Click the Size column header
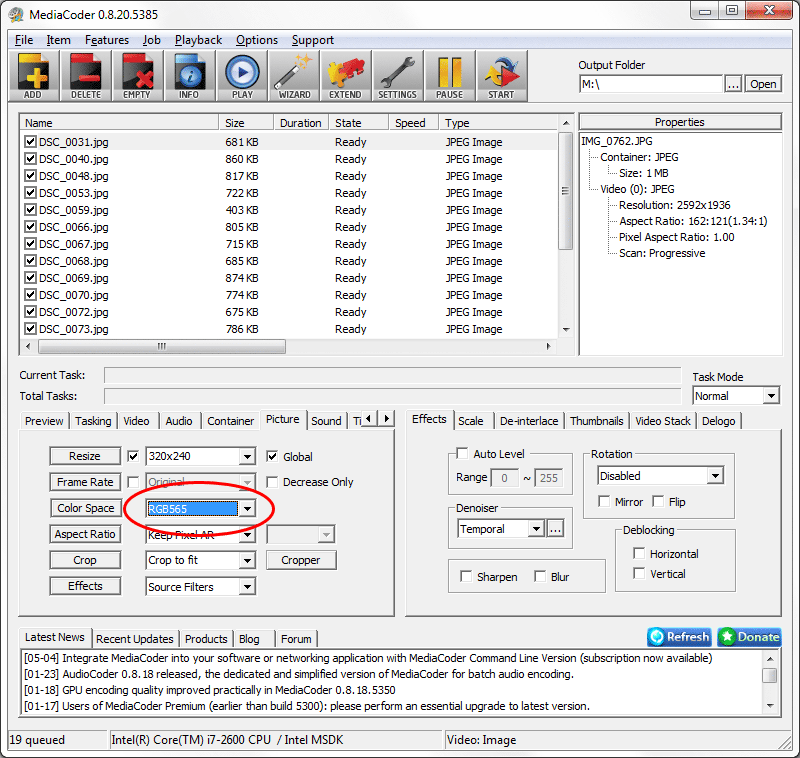 246,122
